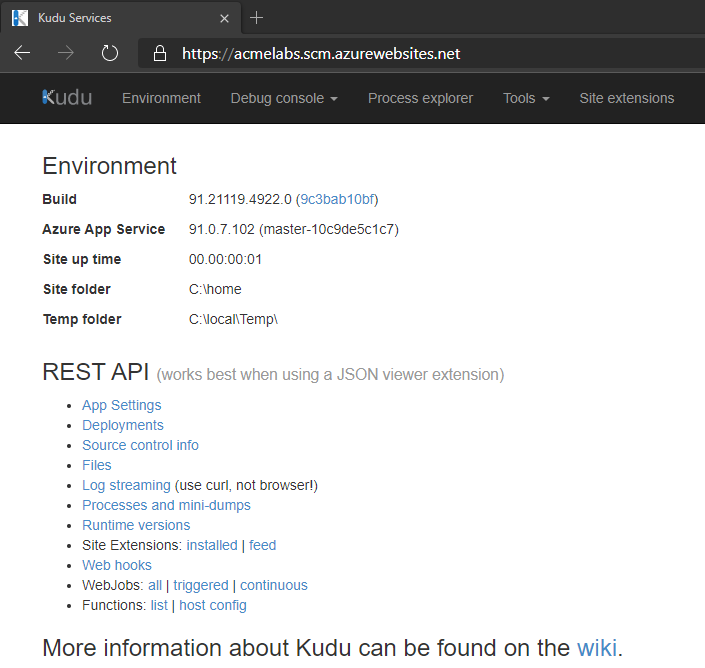
Task: Close the Kudu Services tab
Action: point(225,18)
